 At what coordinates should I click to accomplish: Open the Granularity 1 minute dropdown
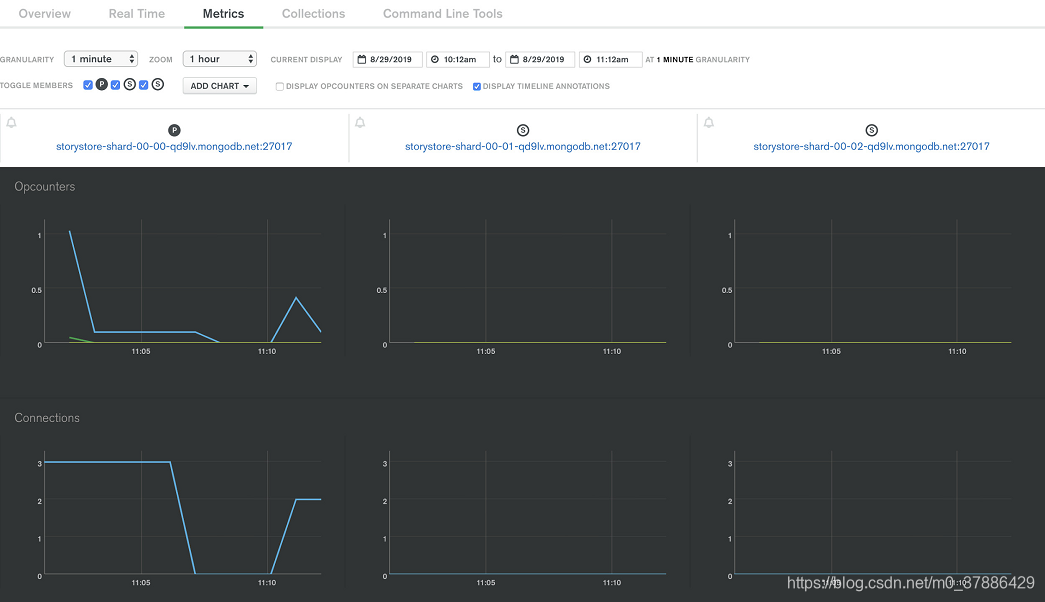coord(101,59)
